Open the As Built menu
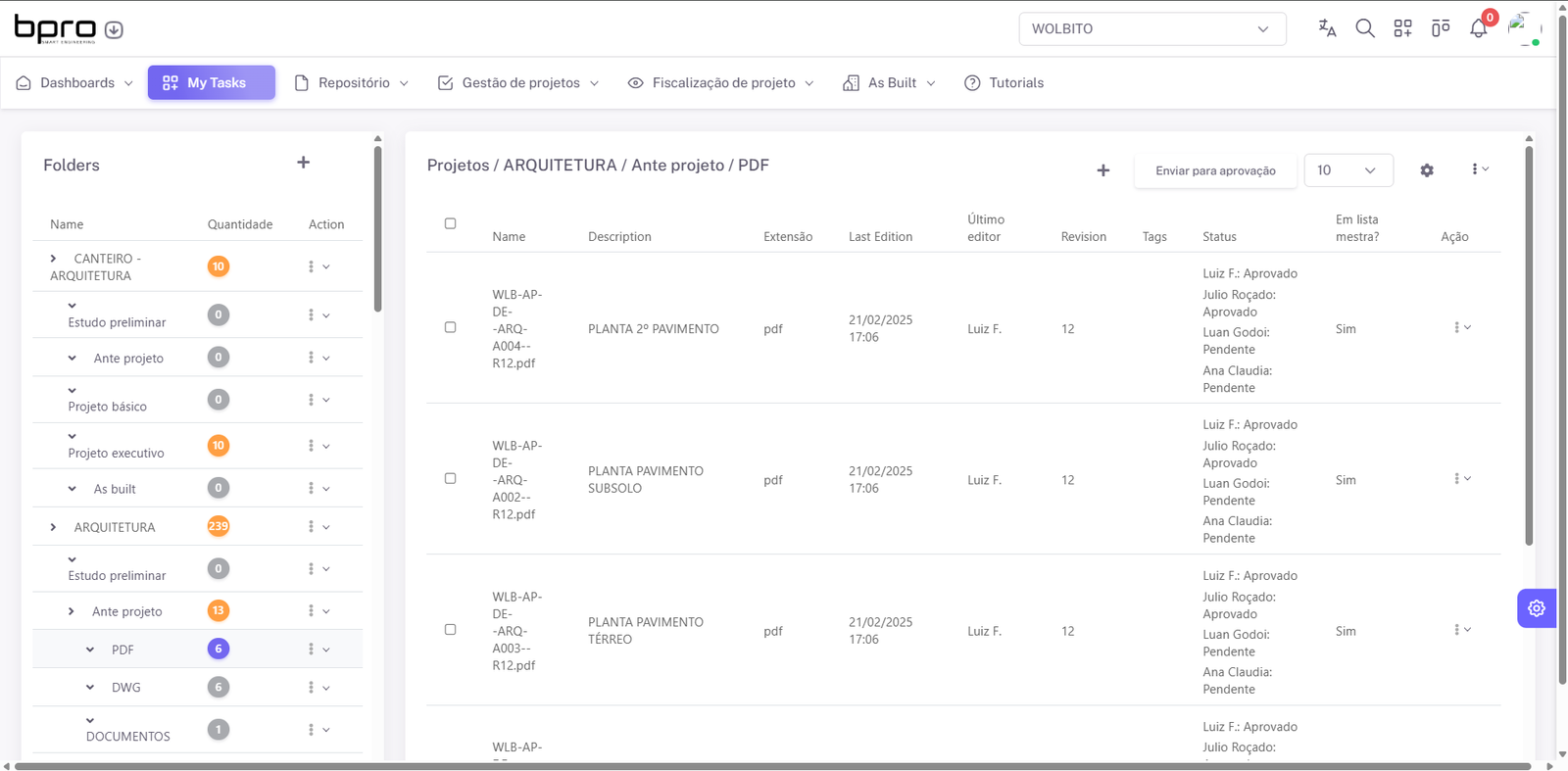1568x771 pixels. pos(890,83)
